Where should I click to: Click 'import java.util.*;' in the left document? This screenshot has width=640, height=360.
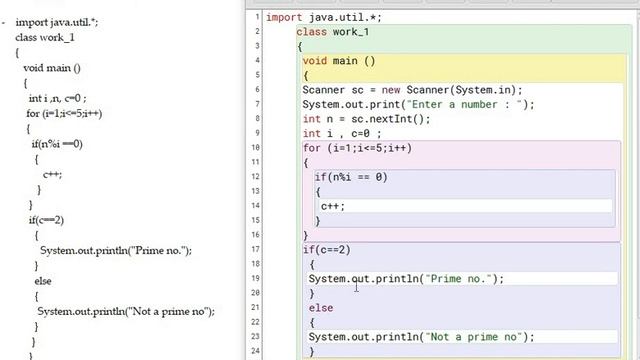tap(57, 22)
